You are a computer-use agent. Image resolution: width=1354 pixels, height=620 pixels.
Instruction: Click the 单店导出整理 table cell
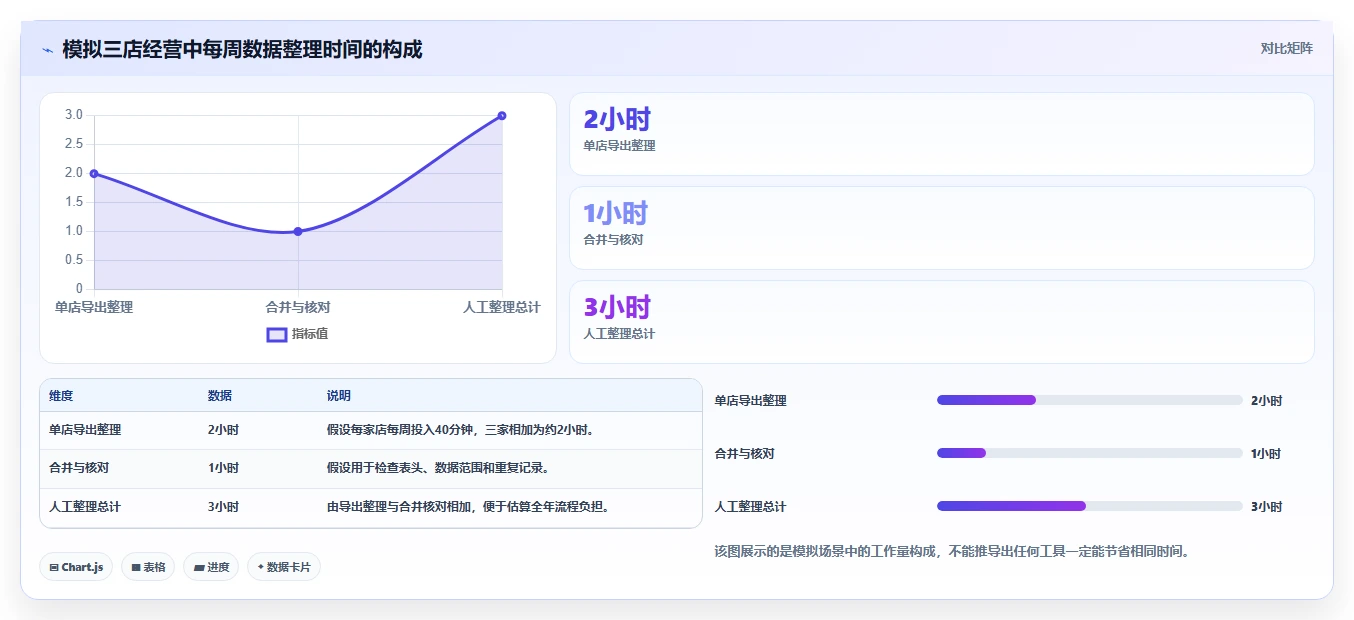tap(85, 430)
